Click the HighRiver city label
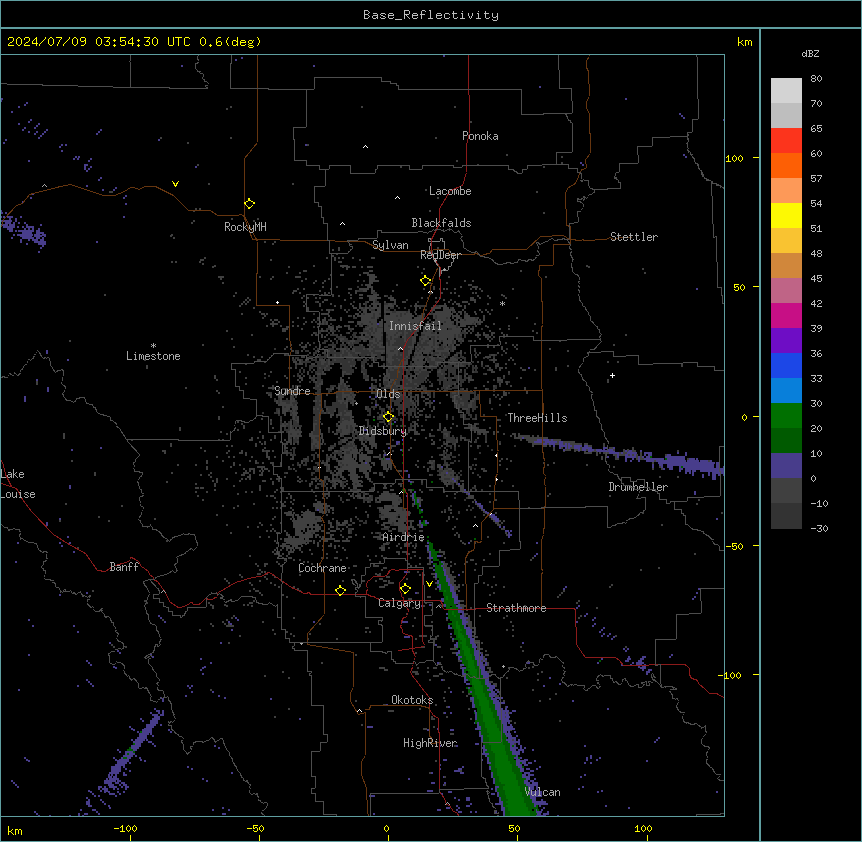Viewport: 862px width, 842px height. pyautogui.click(x=430, y=743)
